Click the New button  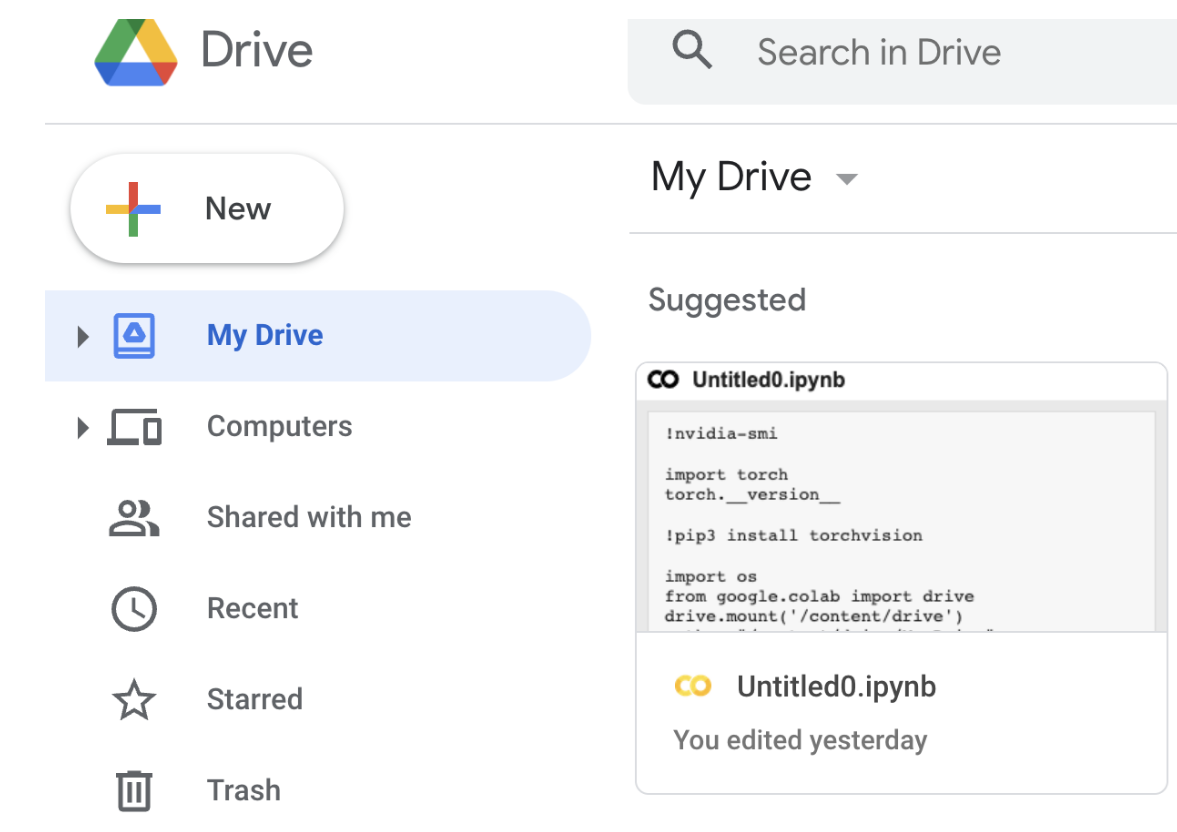tap(207, 209)
